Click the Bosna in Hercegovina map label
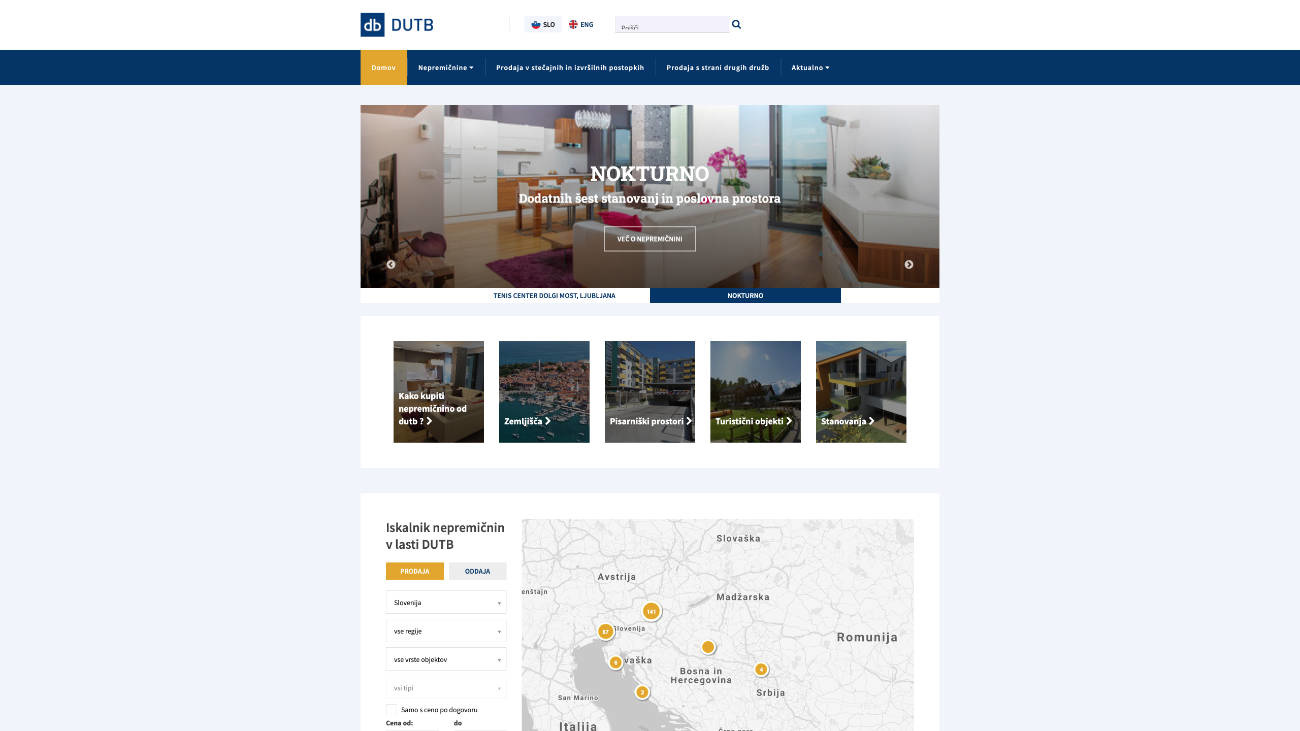The height and width of the screenshot is (731, 1300). tap(701, 675)
